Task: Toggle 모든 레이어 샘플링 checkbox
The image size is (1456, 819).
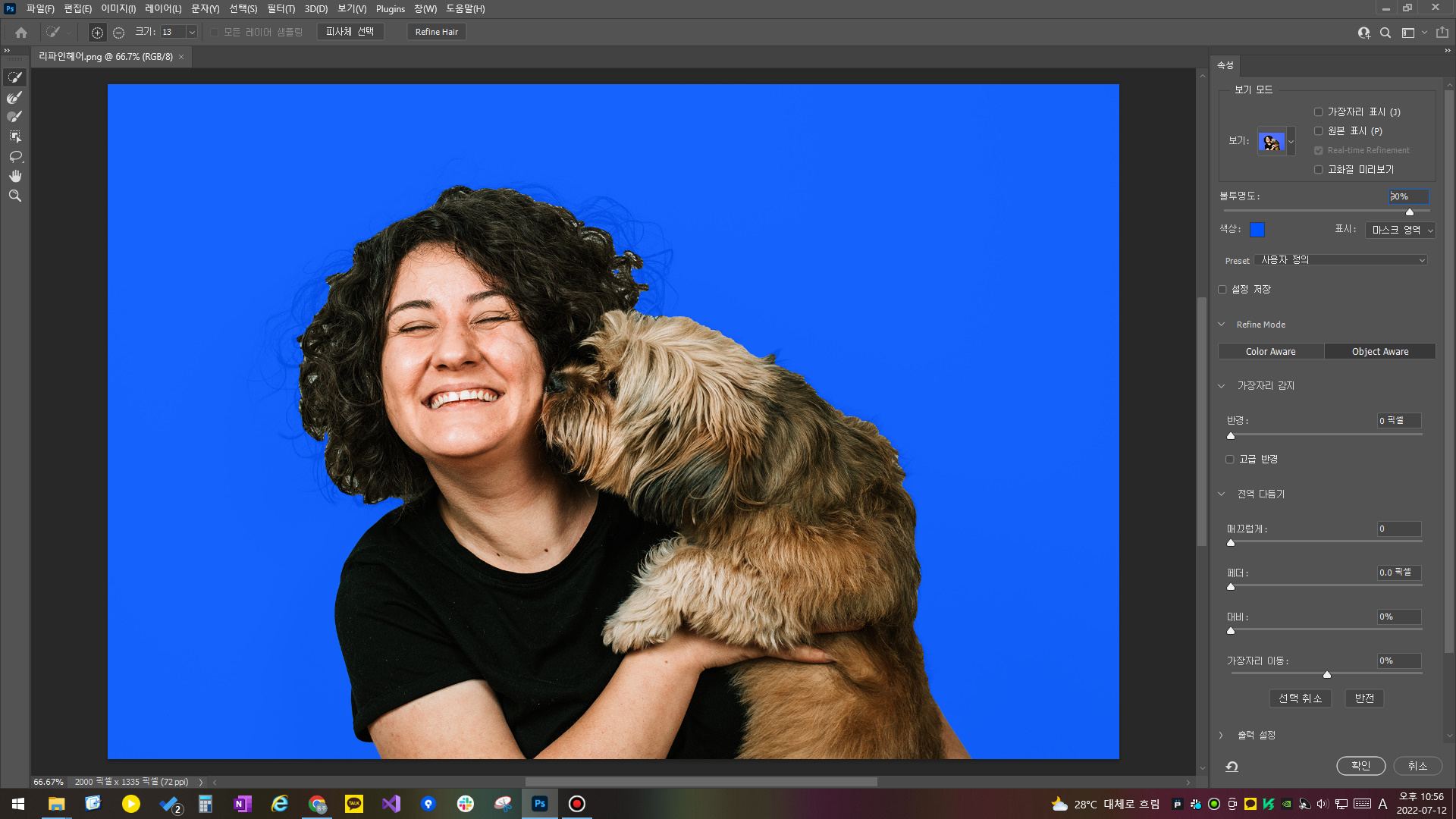Action: (215, 33)
